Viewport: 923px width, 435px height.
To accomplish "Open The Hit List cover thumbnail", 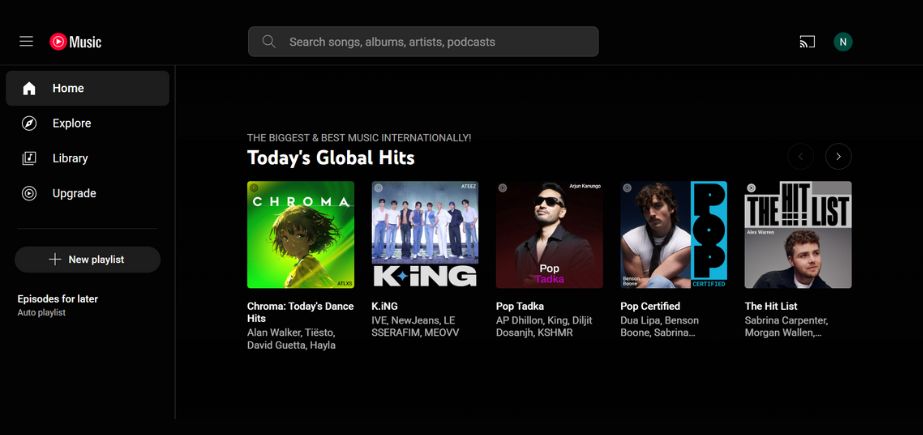I will [x=798, y=234].
